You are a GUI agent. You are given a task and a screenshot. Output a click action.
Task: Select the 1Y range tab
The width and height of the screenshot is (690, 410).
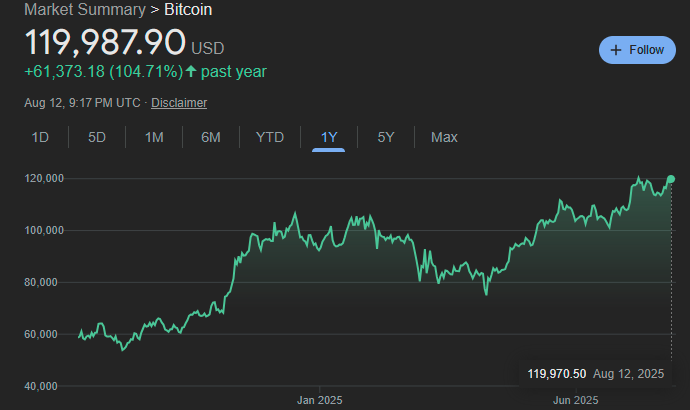click(x=329, y=137)
